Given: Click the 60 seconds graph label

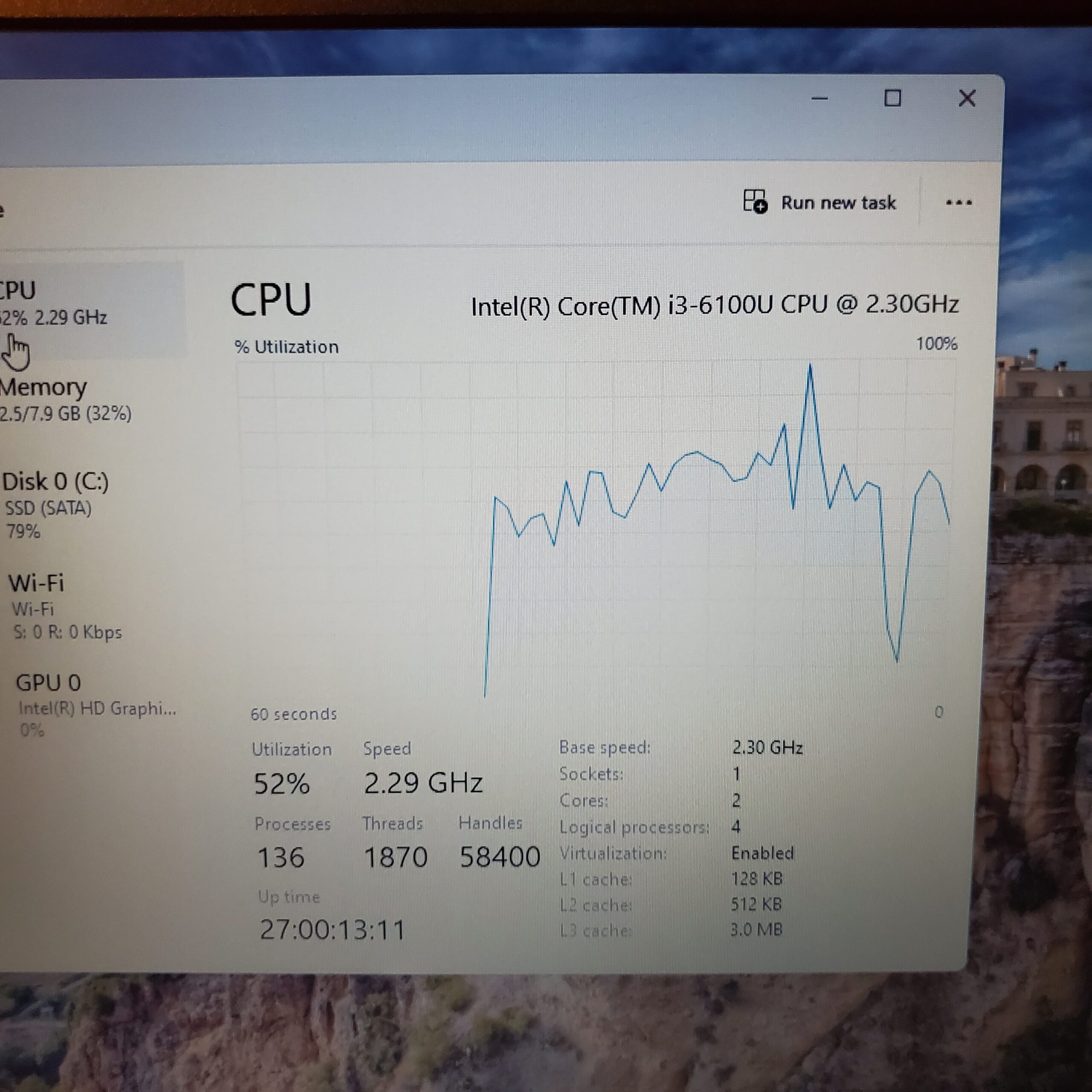Looking at the screenshot, I should point(293,714).
